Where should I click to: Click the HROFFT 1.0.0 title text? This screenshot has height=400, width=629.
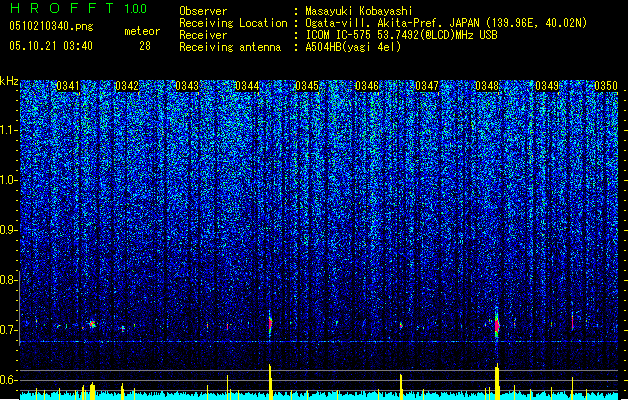(79, 8)
